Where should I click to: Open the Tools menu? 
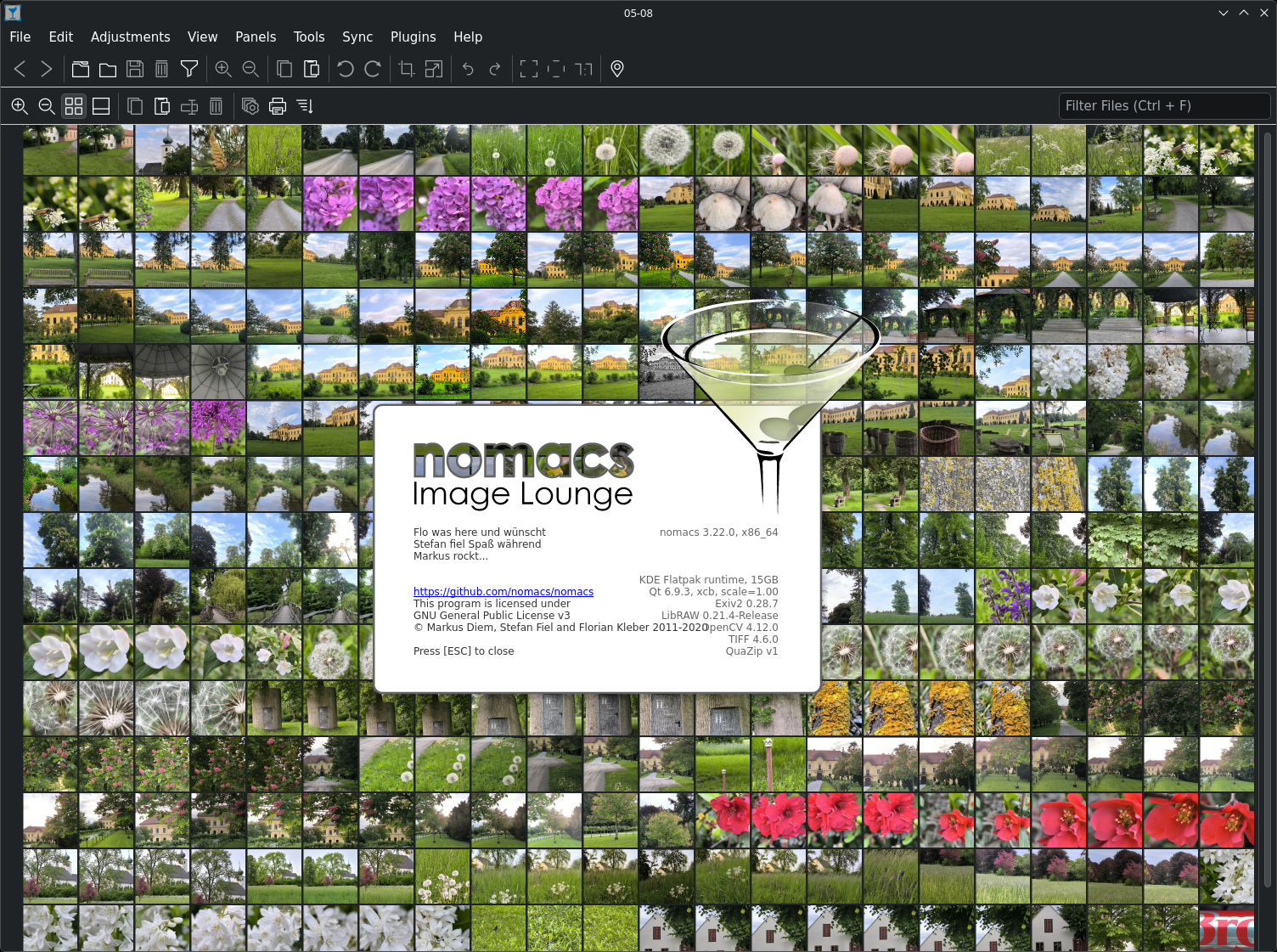(309, 37)
